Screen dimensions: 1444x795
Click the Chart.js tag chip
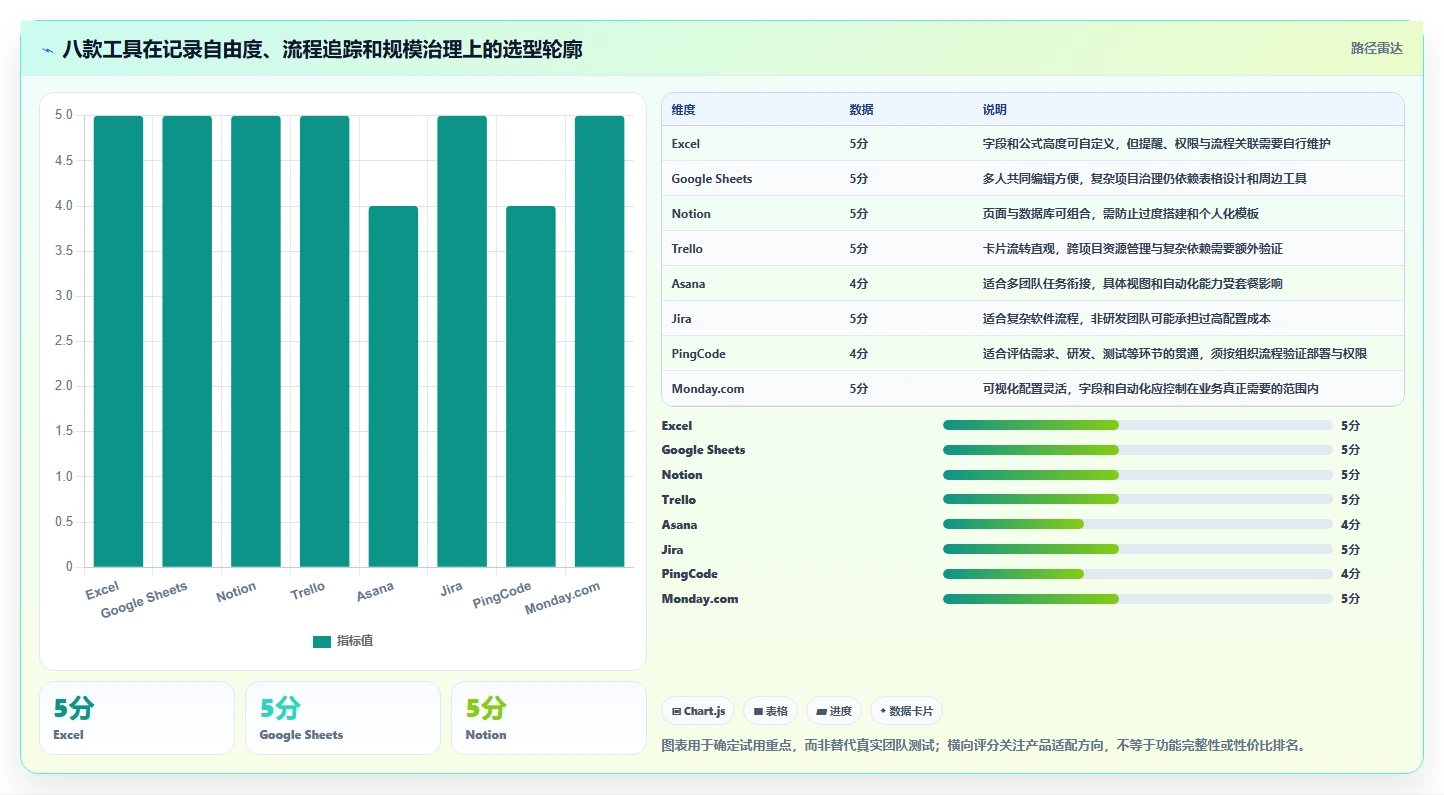pos(698,711)
